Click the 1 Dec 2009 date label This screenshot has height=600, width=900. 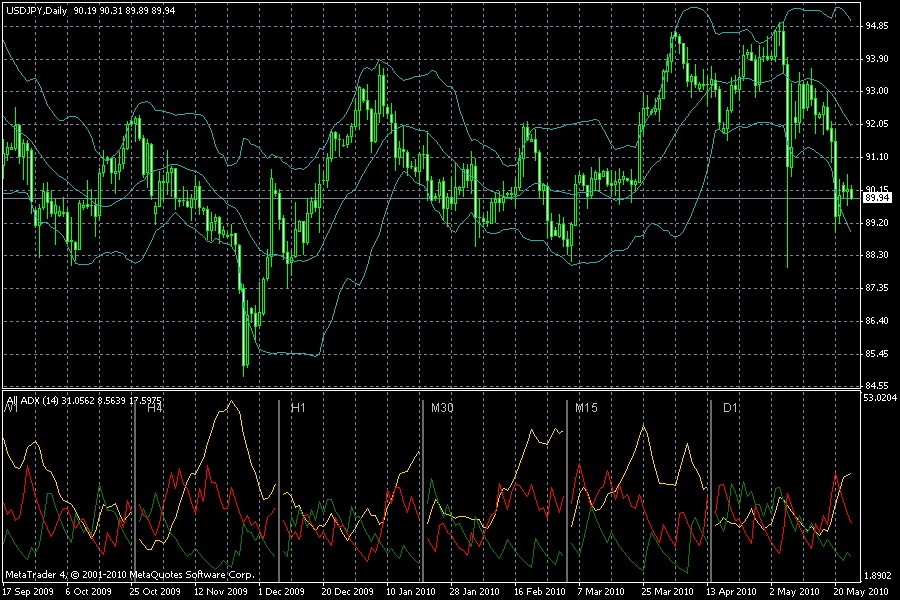(x=281, y=591)
